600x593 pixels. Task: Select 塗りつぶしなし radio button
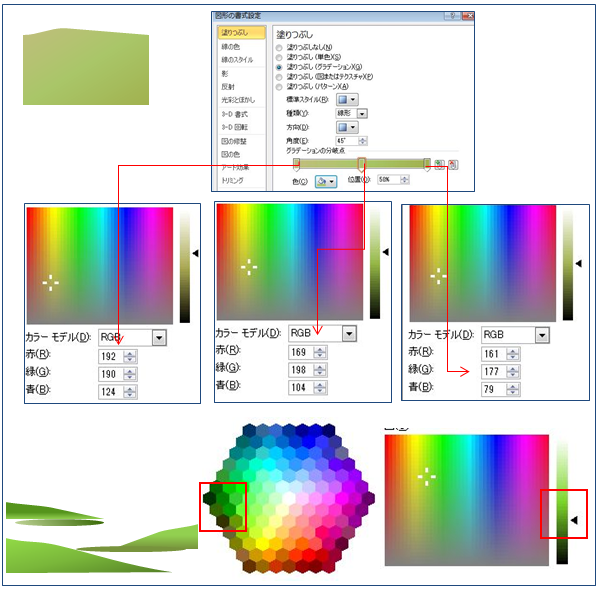(278, 48)
